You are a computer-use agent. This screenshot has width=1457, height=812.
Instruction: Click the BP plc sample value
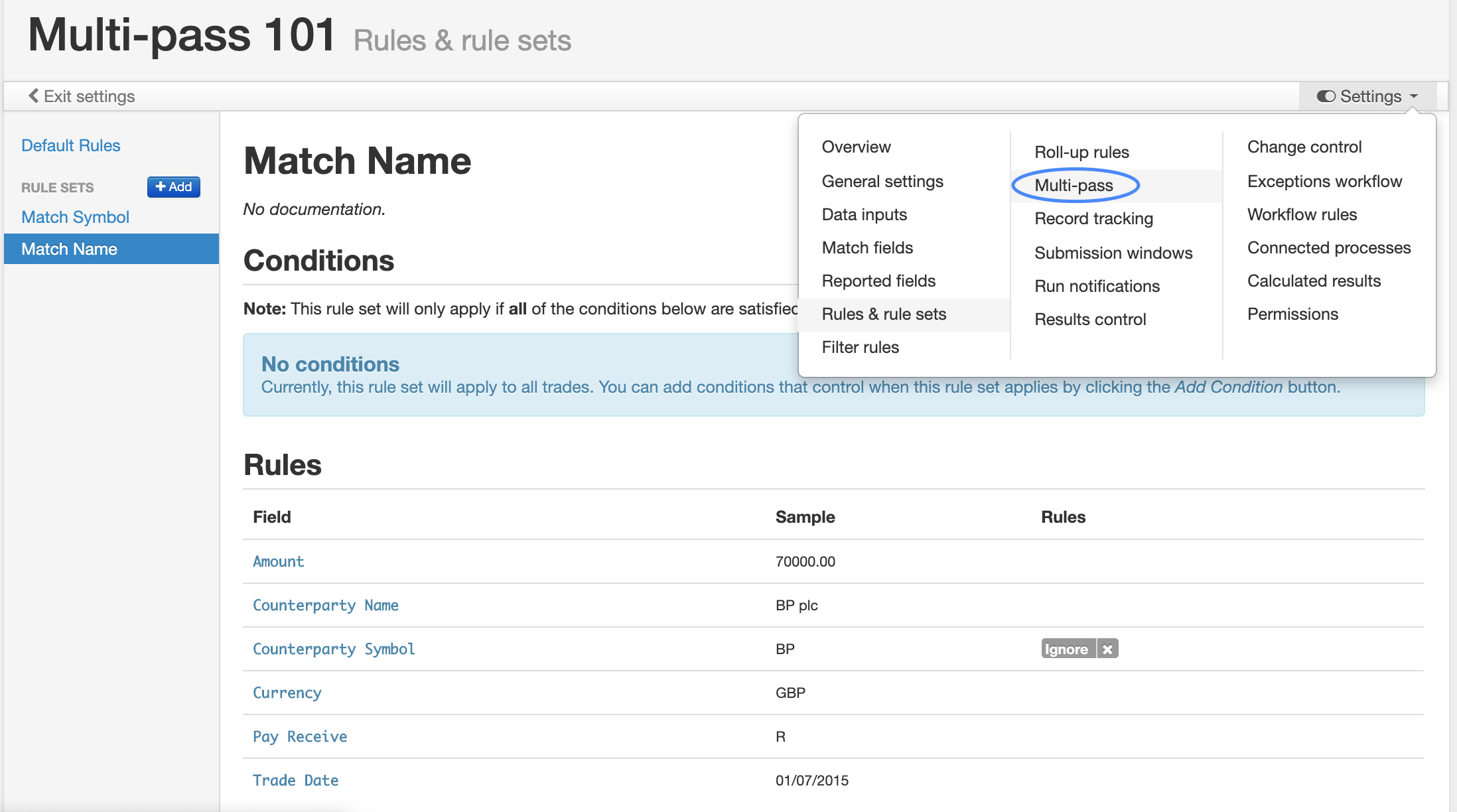[x=796, y=605]
